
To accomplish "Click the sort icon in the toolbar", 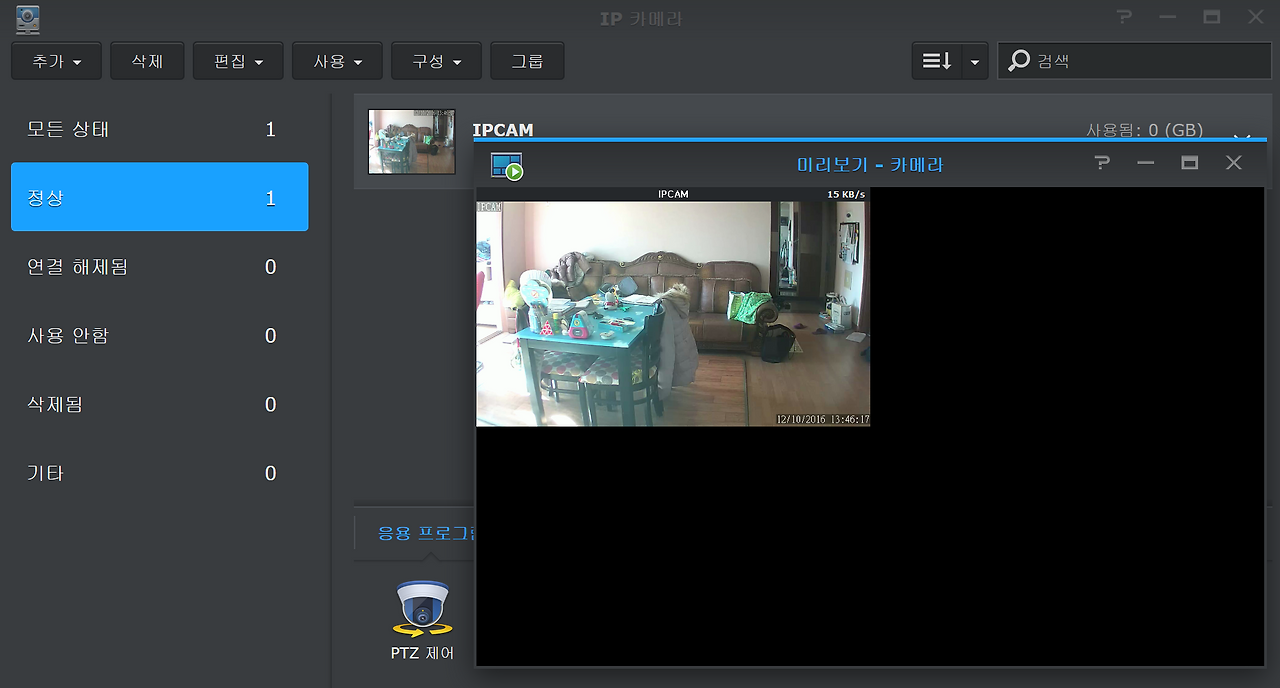I will coord(936,60).
